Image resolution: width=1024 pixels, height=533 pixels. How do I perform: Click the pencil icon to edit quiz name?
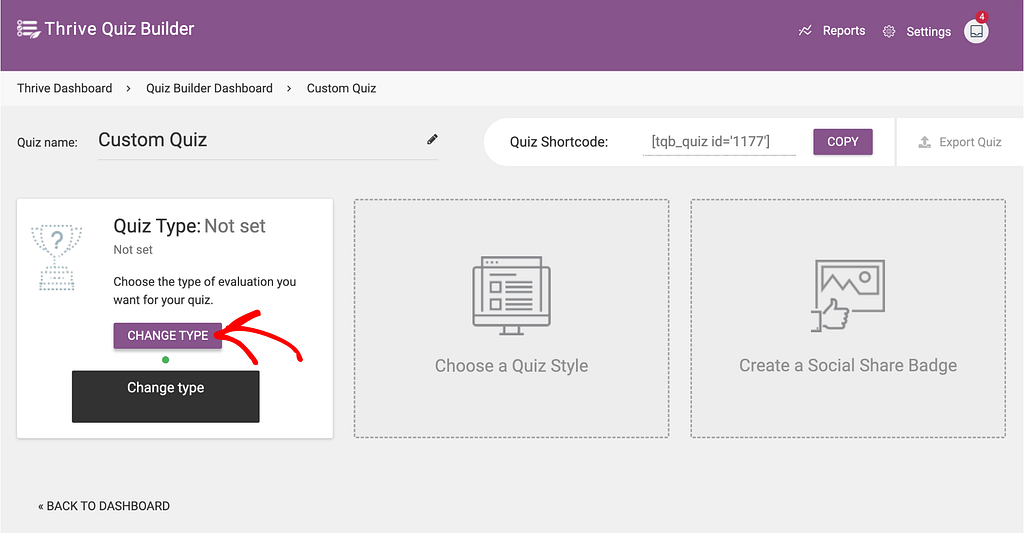tap(432, 140)
